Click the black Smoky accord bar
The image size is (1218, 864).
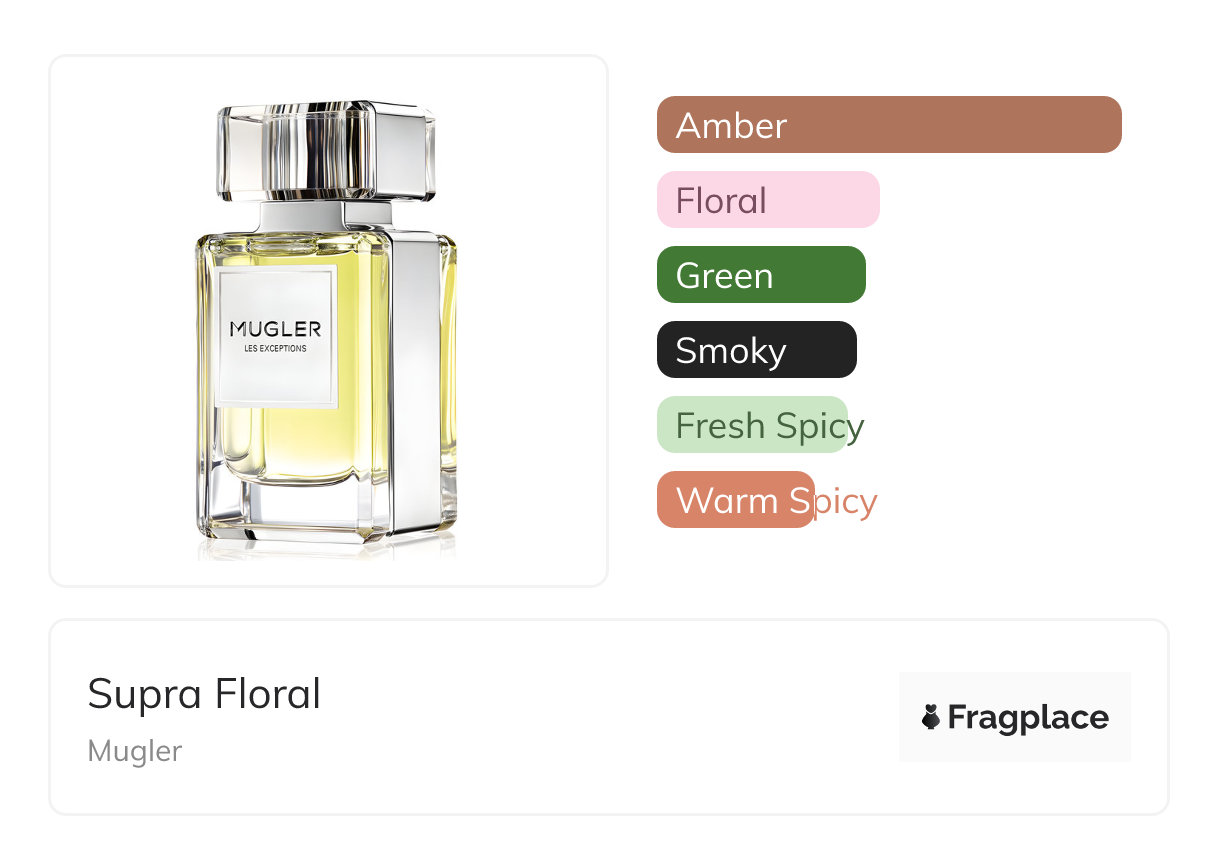coord(756,350)
